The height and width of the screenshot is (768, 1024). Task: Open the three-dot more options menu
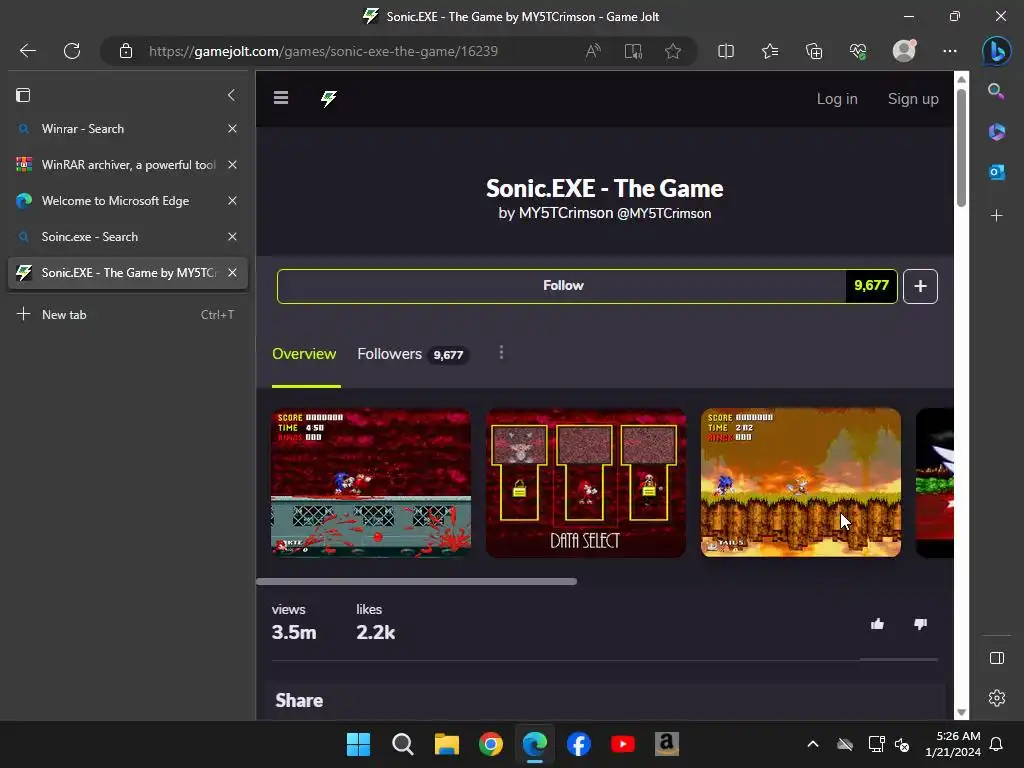(501, 353)
